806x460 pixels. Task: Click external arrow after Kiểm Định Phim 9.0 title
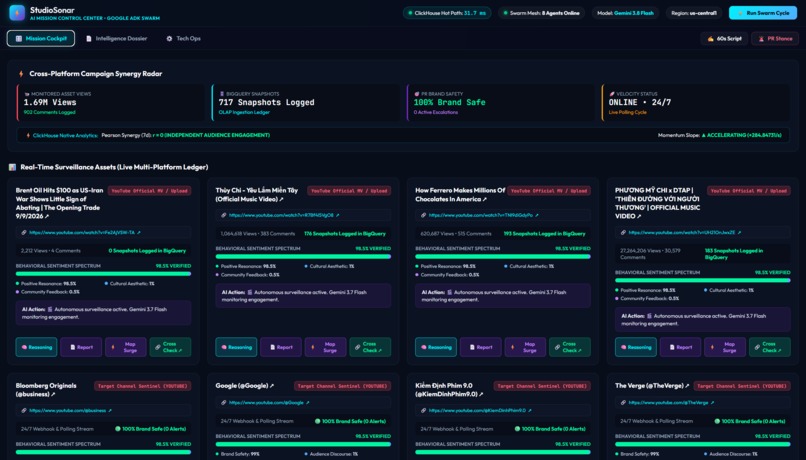point(481,394)
